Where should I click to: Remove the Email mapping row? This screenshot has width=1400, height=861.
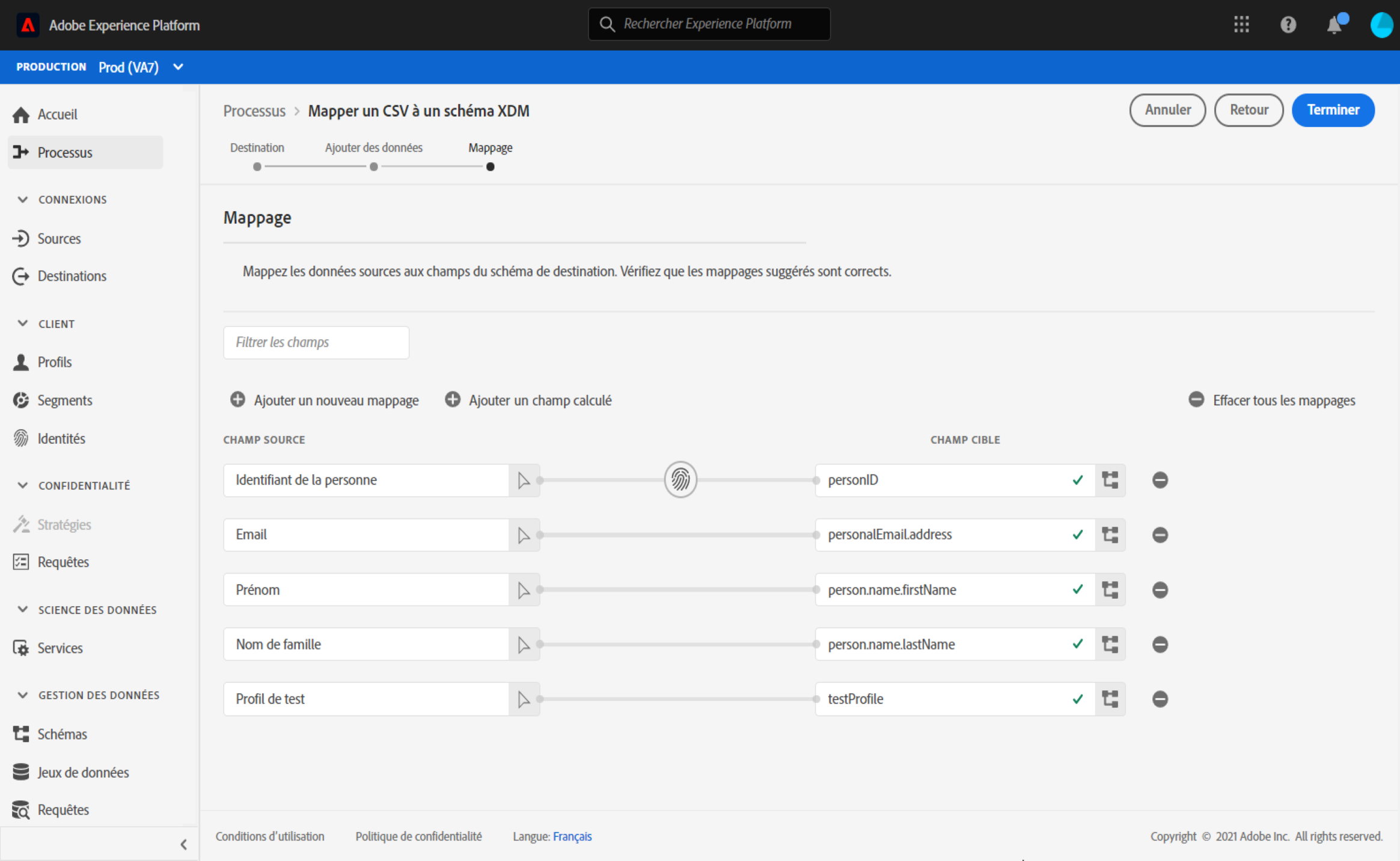coord(1160,535)
